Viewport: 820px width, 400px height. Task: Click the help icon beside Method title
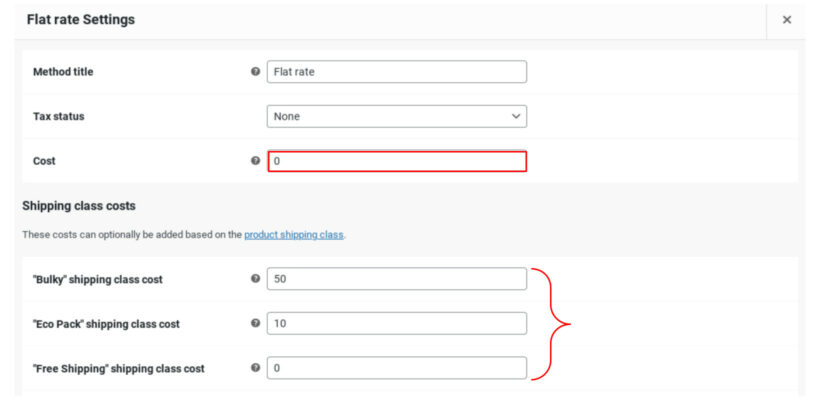255,72
